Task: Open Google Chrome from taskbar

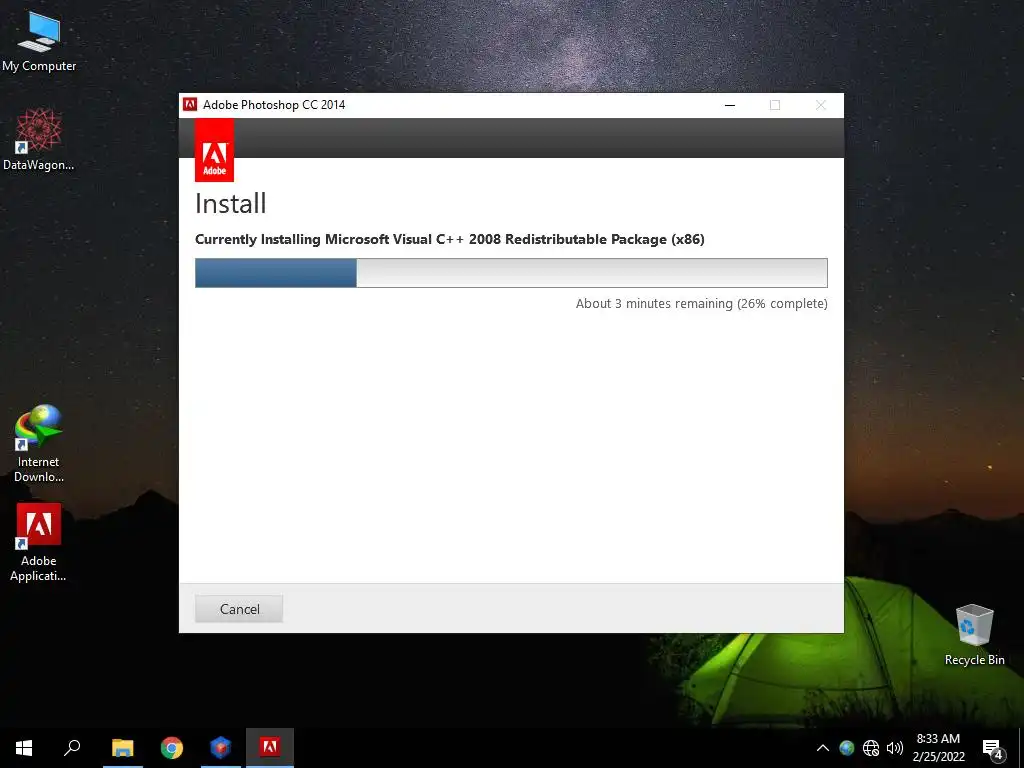Action: click(172, 748)
